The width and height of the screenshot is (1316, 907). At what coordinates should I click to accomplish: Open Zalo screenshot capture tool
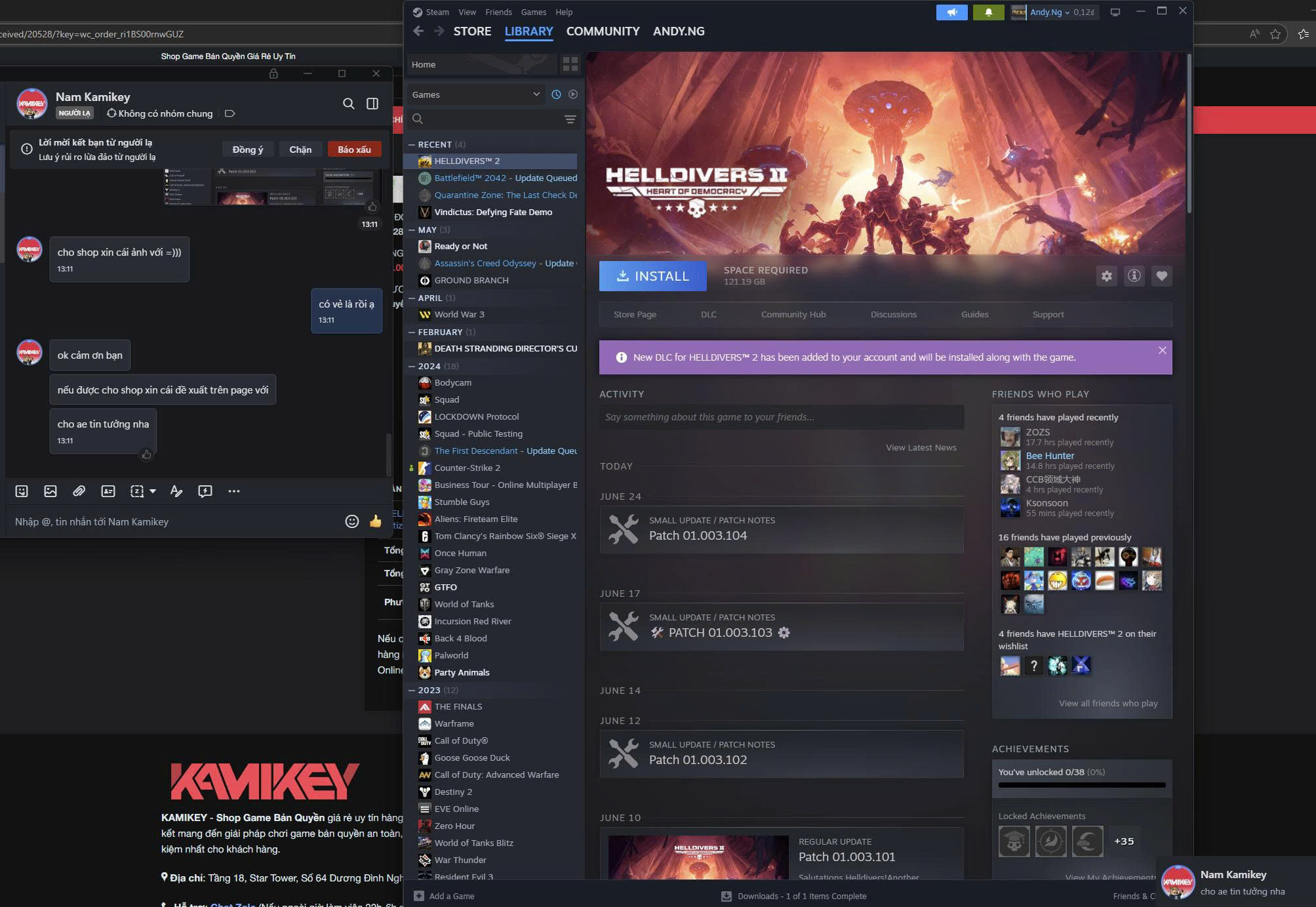[x=137, y=491]
